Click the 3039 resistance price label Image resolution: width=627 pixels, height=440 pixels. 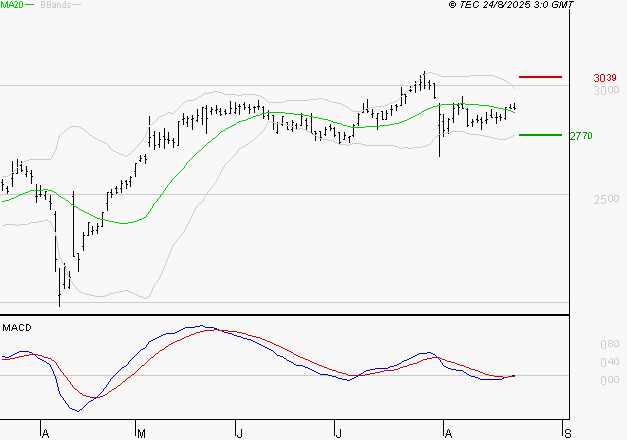(x=603, y=78)
